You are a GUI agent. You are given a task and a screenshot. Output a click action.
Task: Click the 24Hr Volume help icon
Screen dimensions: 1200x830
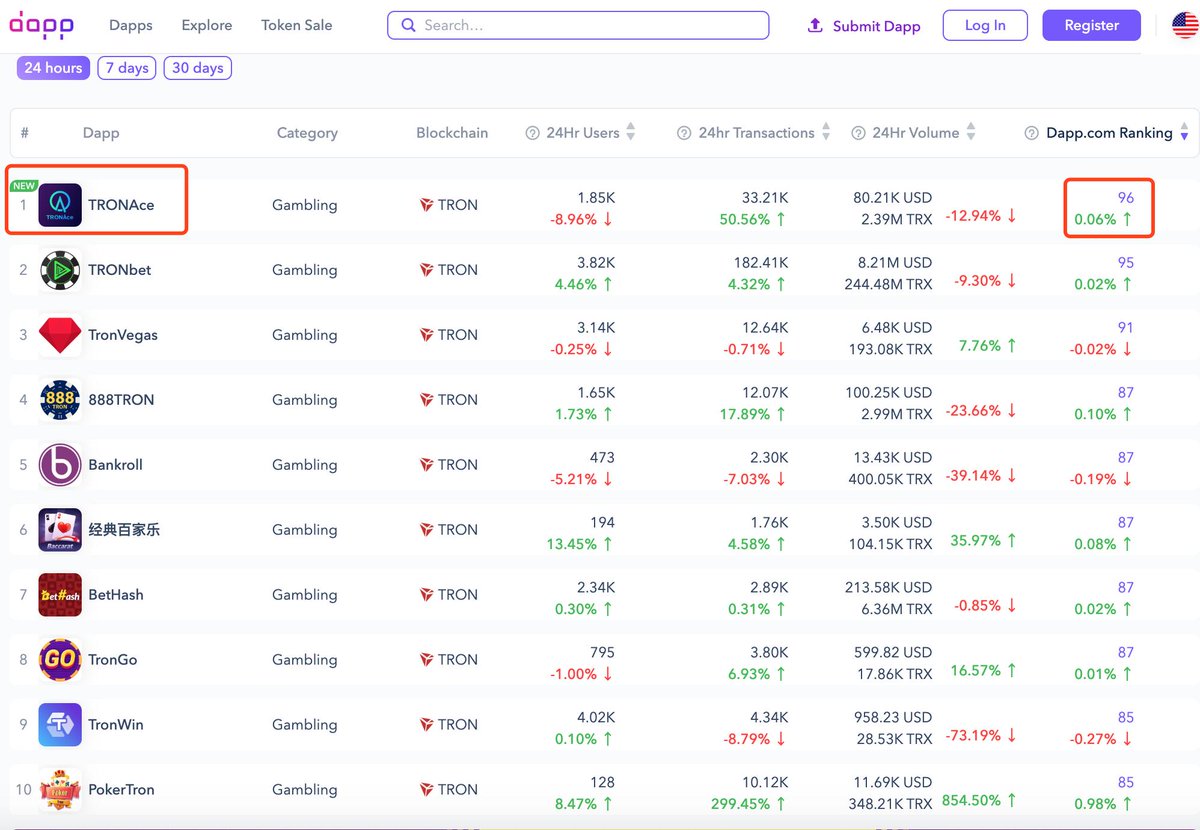click(x=858, y=133)
